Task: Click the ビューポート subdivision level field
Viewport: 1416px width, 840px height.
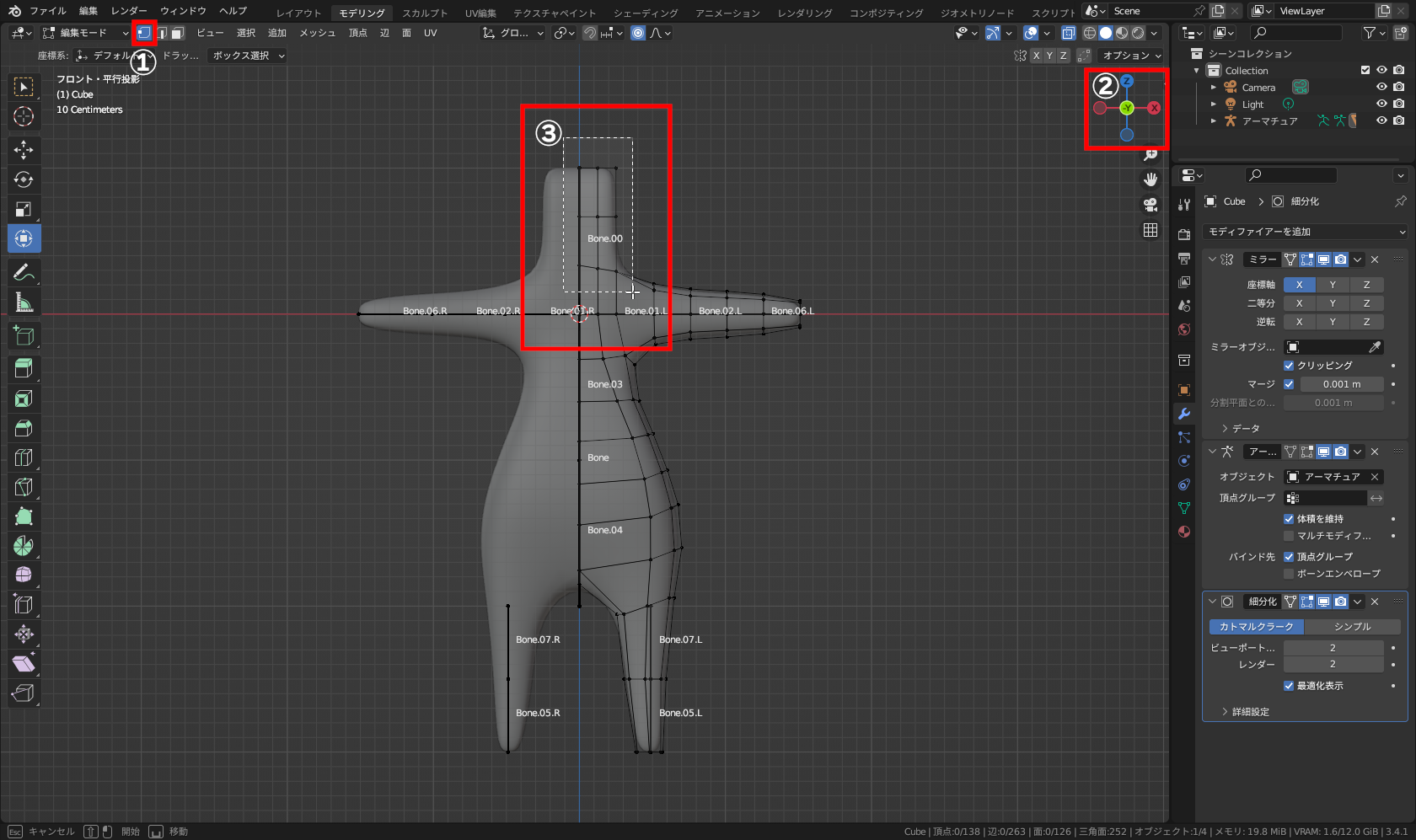Action: point(1333,648)
